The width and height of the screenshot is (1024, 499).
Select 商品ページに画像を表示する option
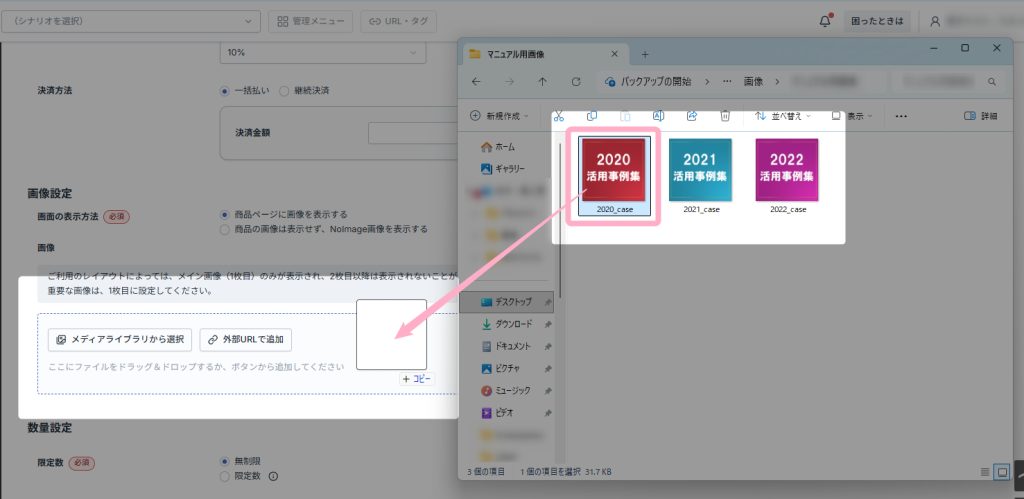pyautogui.click(x=225, y=214)
